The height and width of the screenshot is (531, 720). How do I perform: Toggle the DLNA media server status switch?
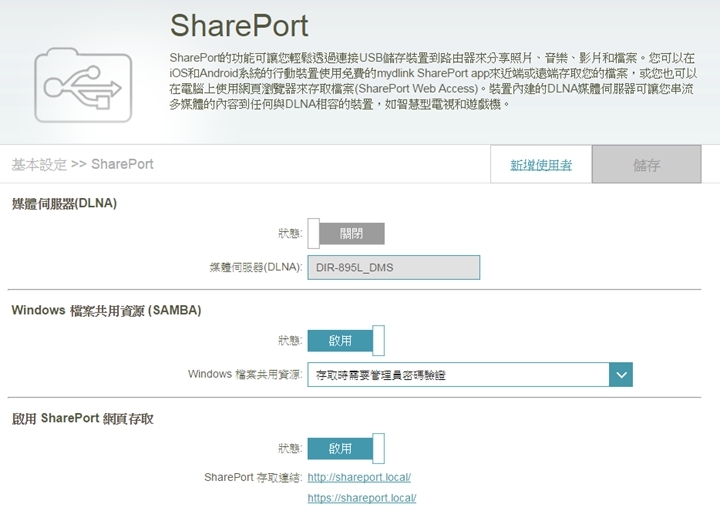click(346, 233)
